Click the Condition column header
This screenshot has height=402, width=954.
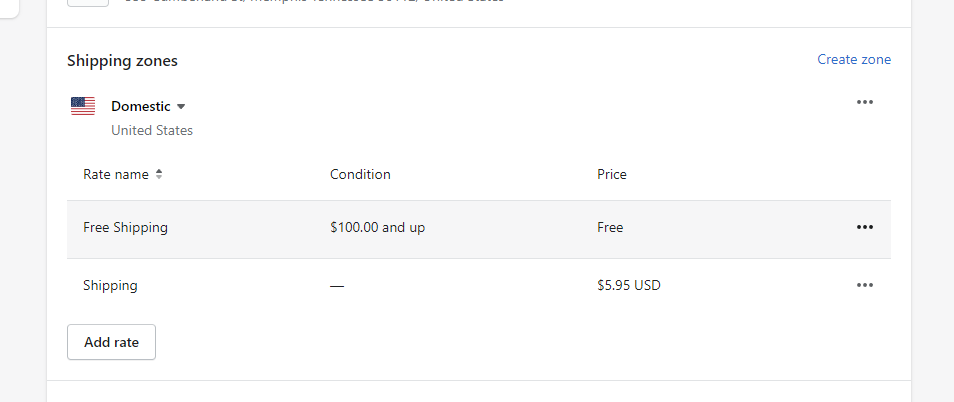[360, 175]
